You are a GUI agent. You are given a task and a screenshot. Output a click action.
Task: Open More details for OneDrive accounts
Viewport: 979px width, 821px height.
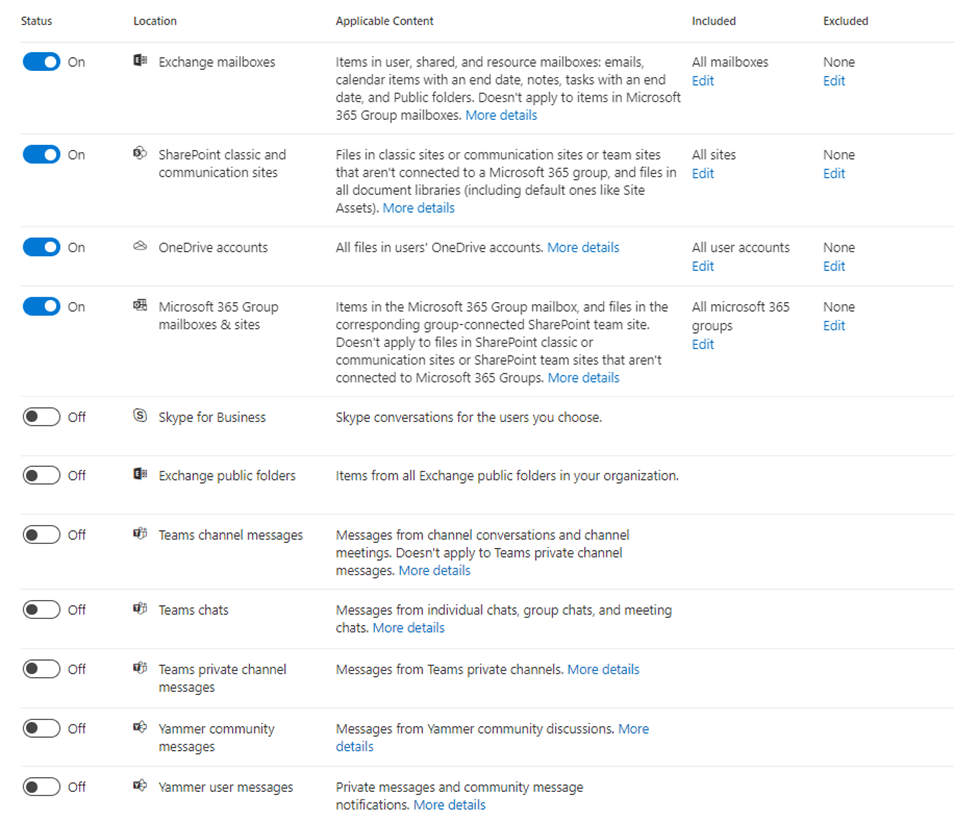[x=583, y=247]
